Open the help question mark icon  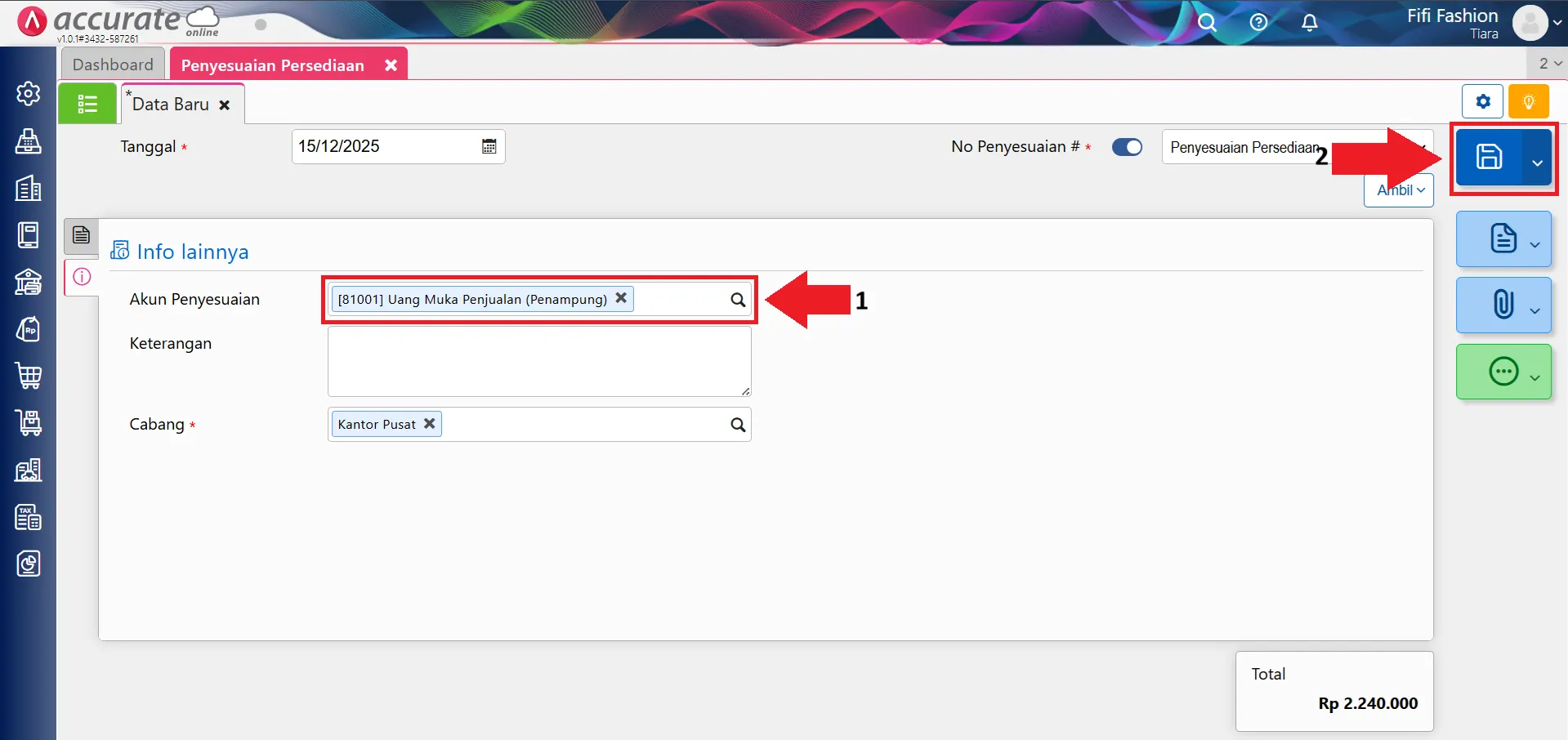click(x=1258, y=23)
